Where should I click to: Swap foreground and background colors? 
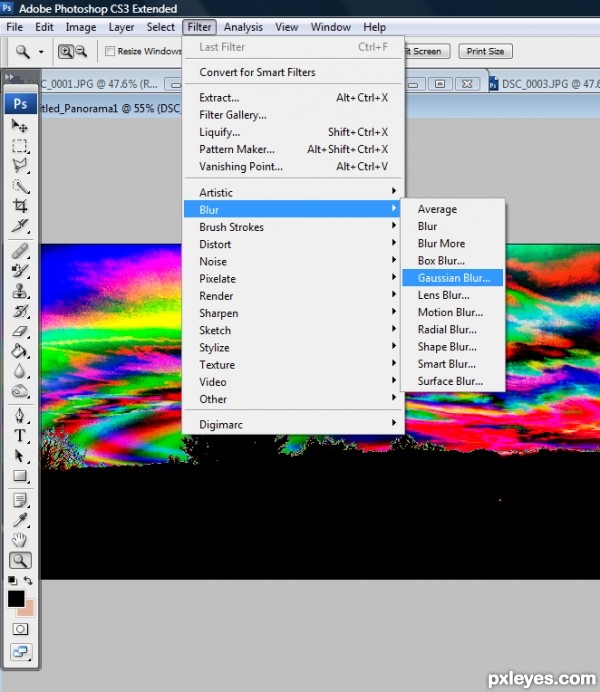(28, 580)
